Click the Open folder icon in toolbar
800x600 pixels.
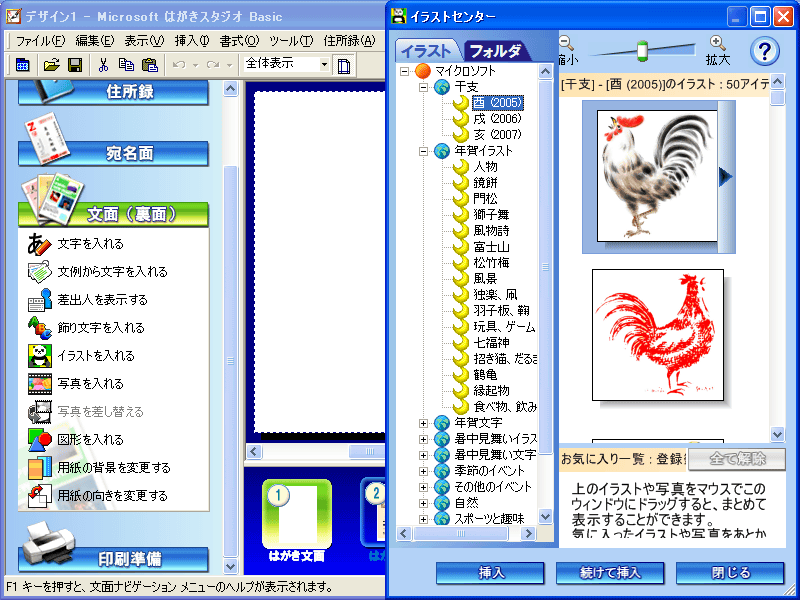51,65
